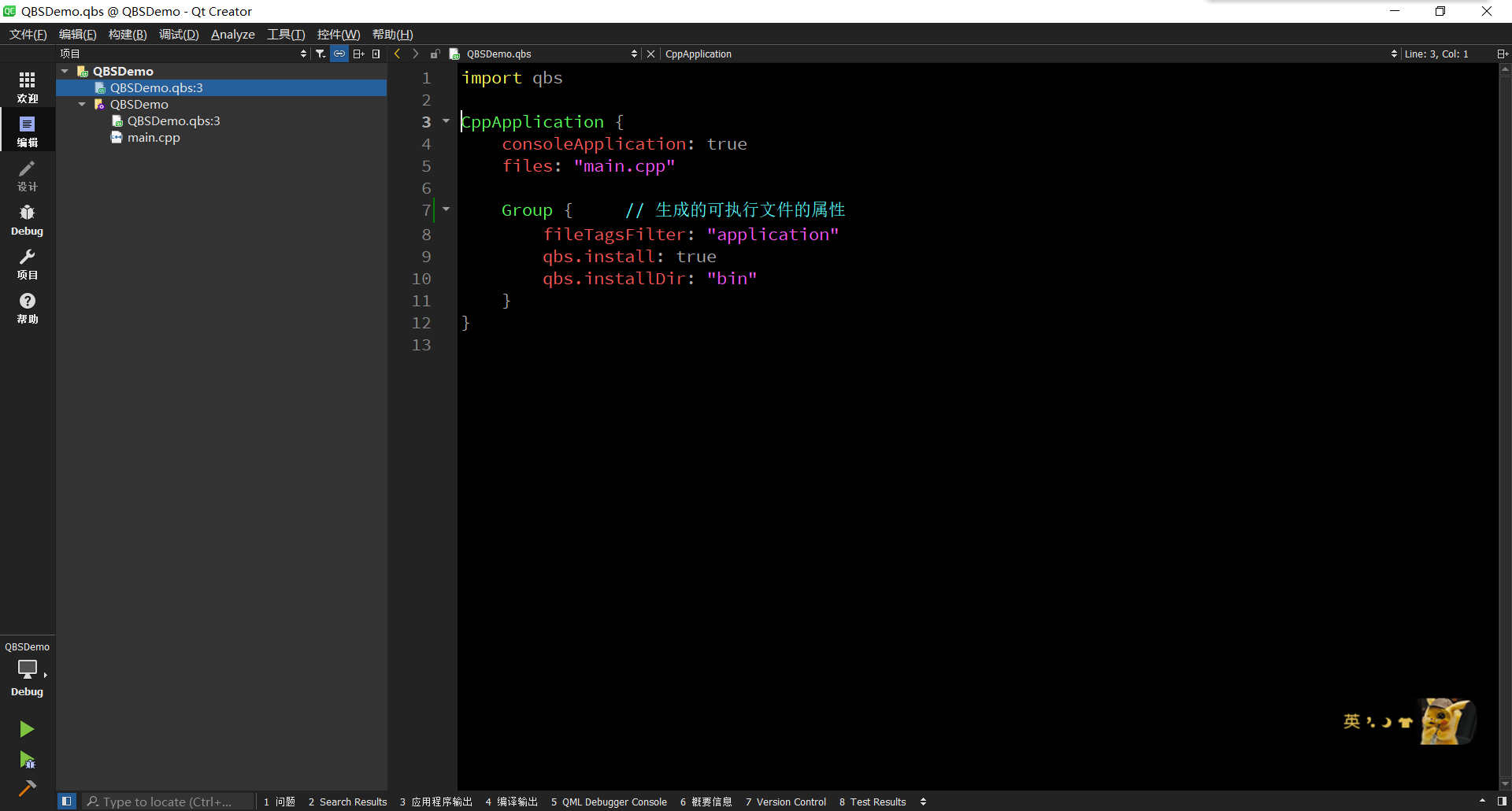
Task: Build project with the hammer icon
Action: click(27, 788)
